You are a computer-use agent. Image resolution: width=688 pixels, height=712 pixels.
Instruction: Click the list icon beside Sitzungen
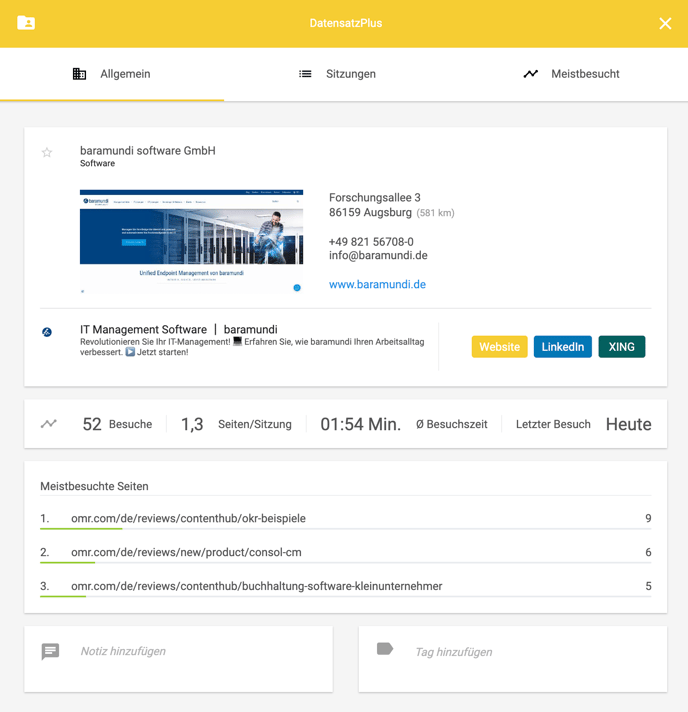point(305,74)
